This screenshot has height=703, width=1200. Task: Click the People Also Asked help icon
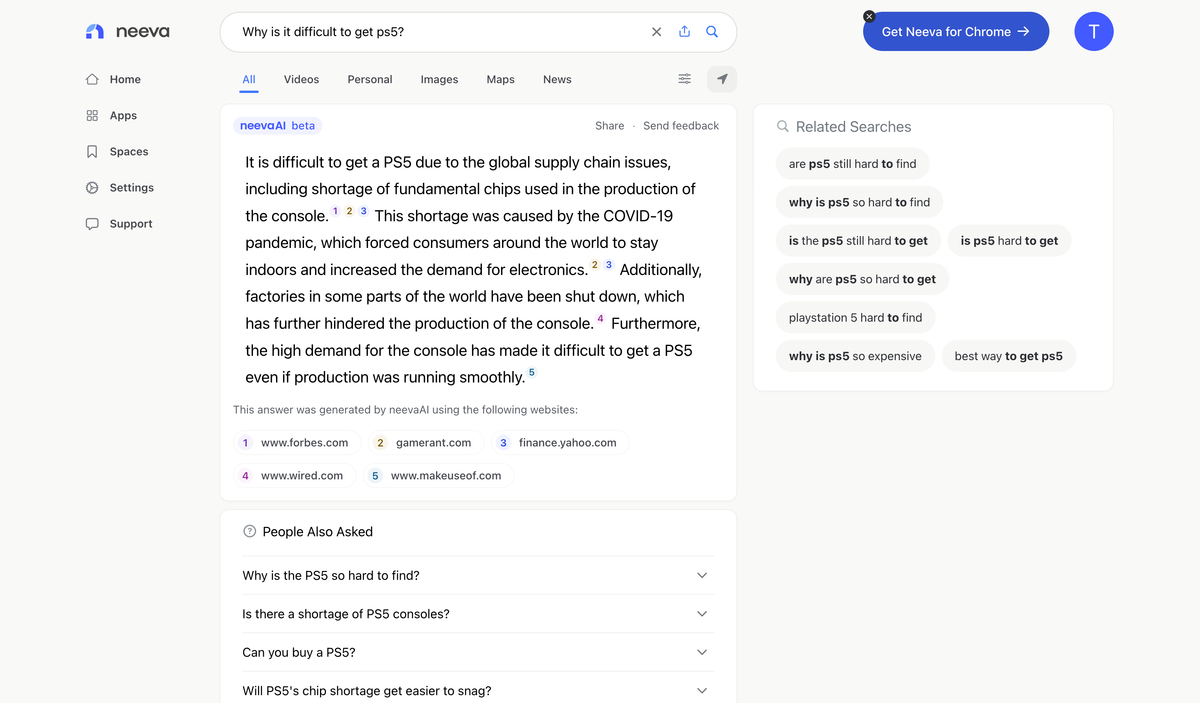[249, 532]
